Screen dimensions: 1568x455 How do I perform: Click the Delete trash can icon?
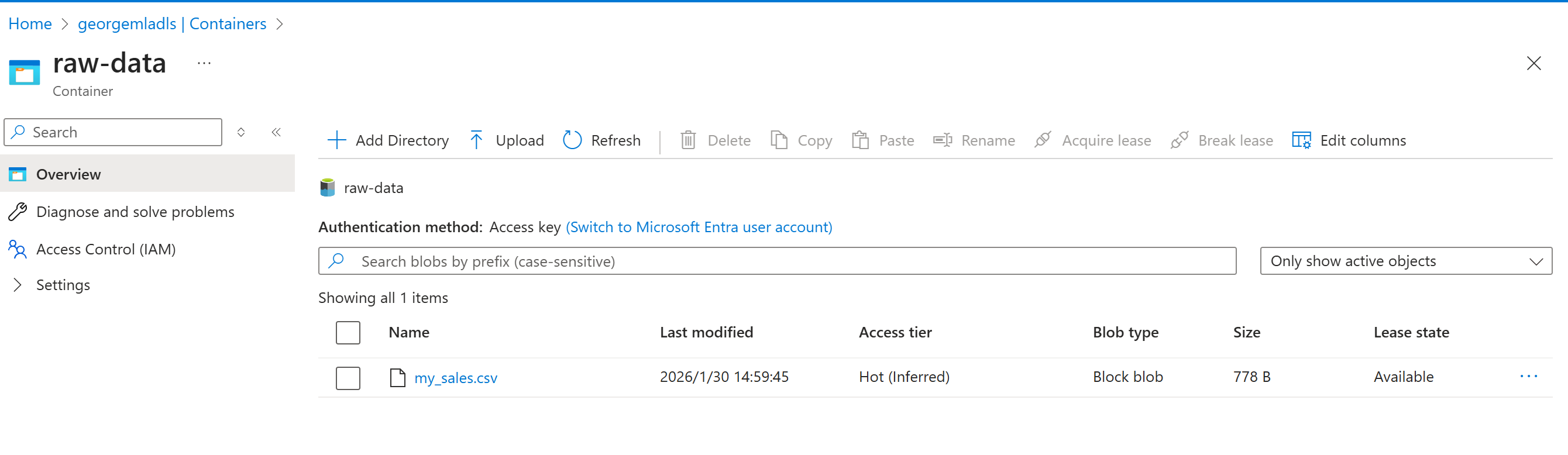[x=688, y=140]
